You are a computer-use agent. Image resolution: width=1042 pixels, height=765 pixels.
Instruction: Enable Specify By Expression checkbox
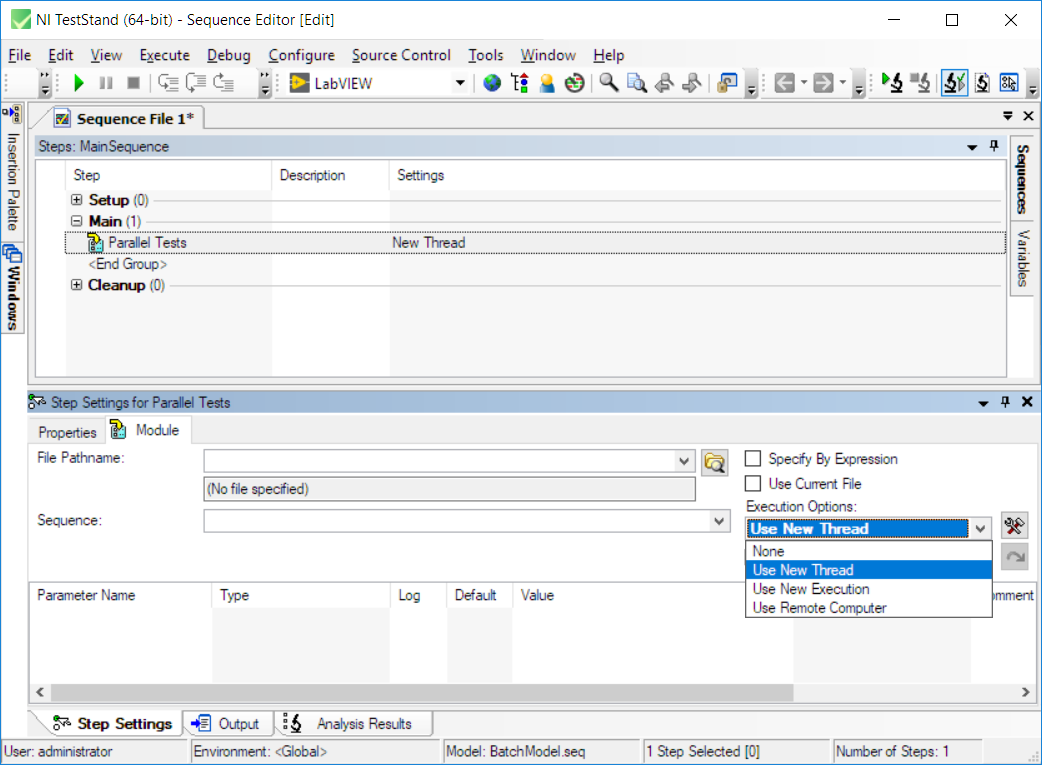pos(754,459)
